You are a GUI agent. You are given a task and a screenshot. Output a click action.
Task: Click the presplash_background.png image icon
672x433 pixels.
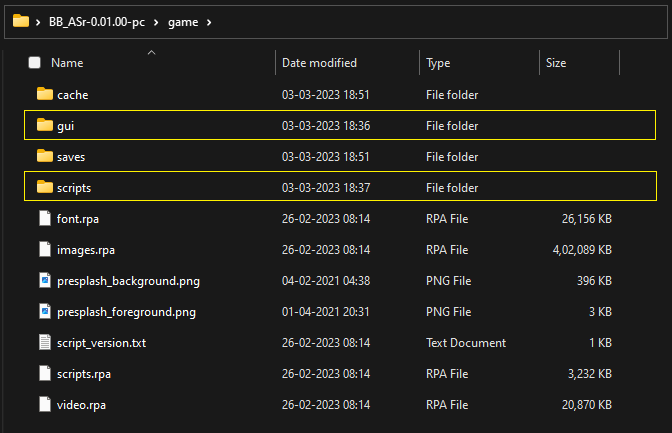point(44,281)
